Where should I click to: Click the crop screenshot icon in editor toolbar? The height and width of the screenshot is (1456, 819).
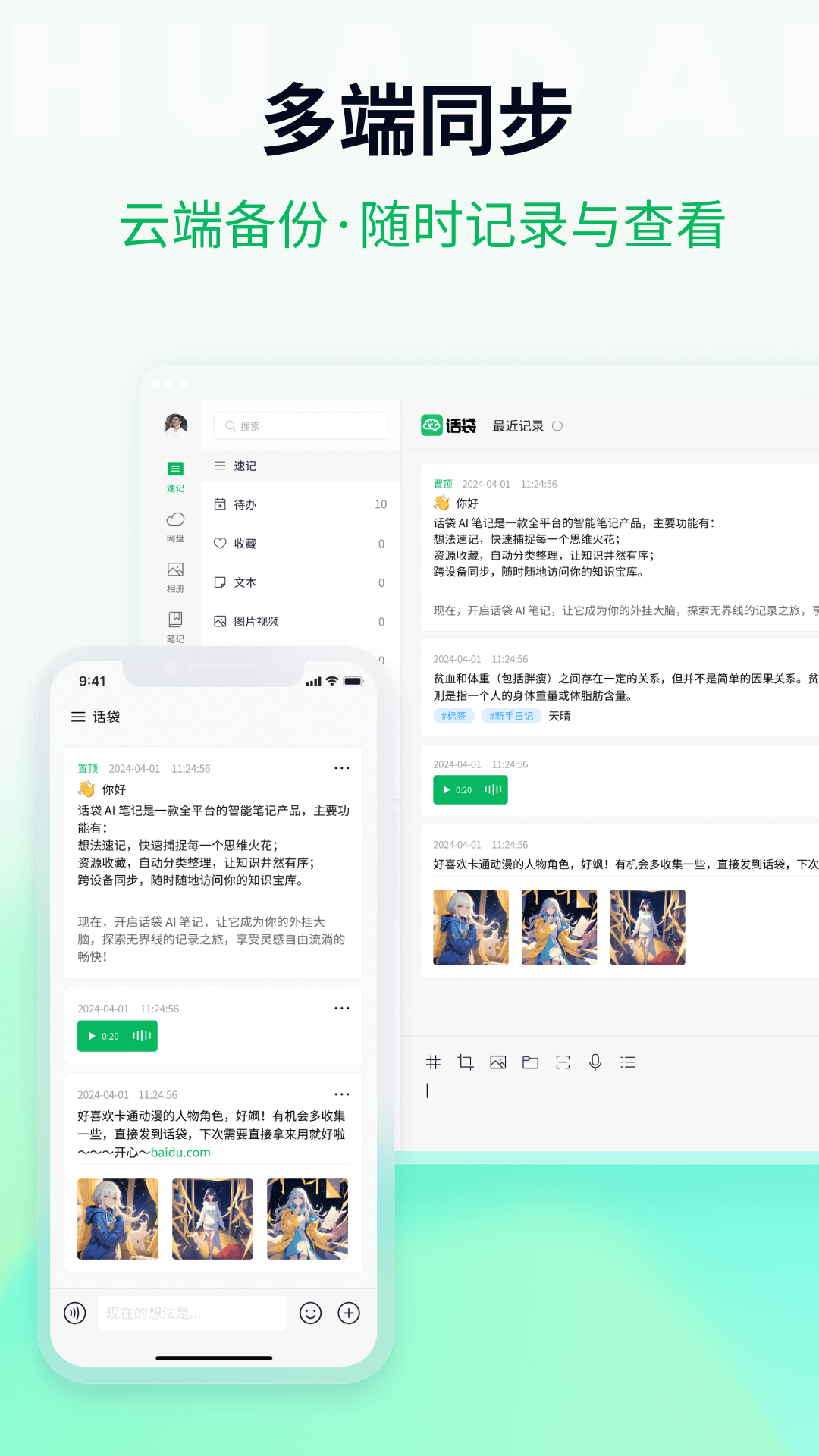(466, 1062)
